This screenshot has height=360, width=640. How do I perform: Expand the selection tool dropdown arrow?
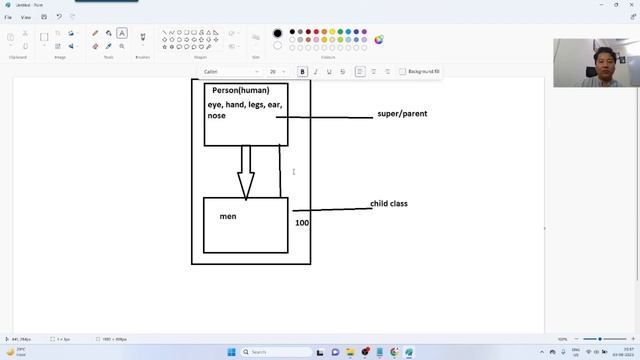click(44, 45)
